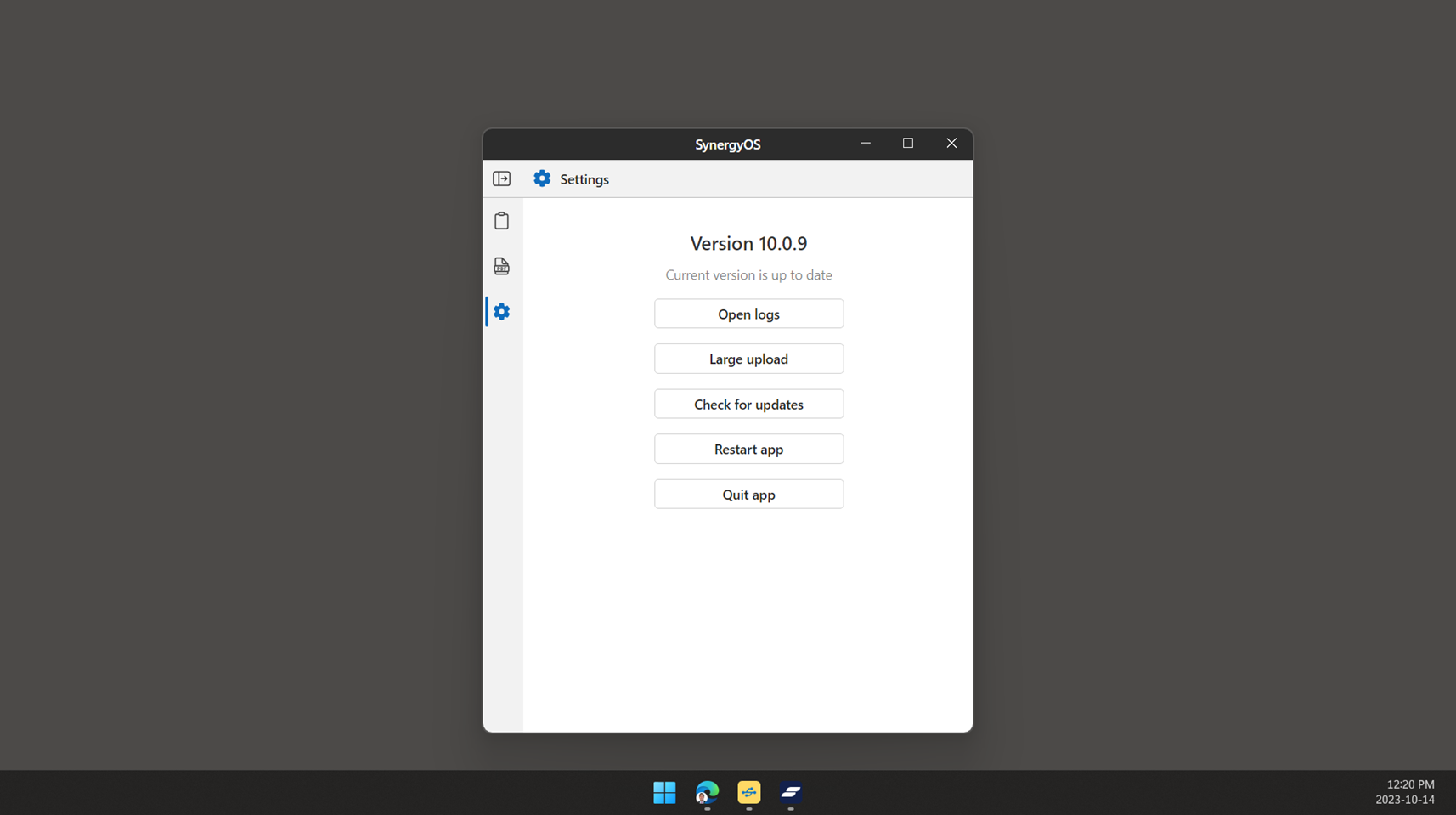The height and width of the screenshot is (815, 1456).
Task: Open the Windows Start menu
Action: click(664, 792)
